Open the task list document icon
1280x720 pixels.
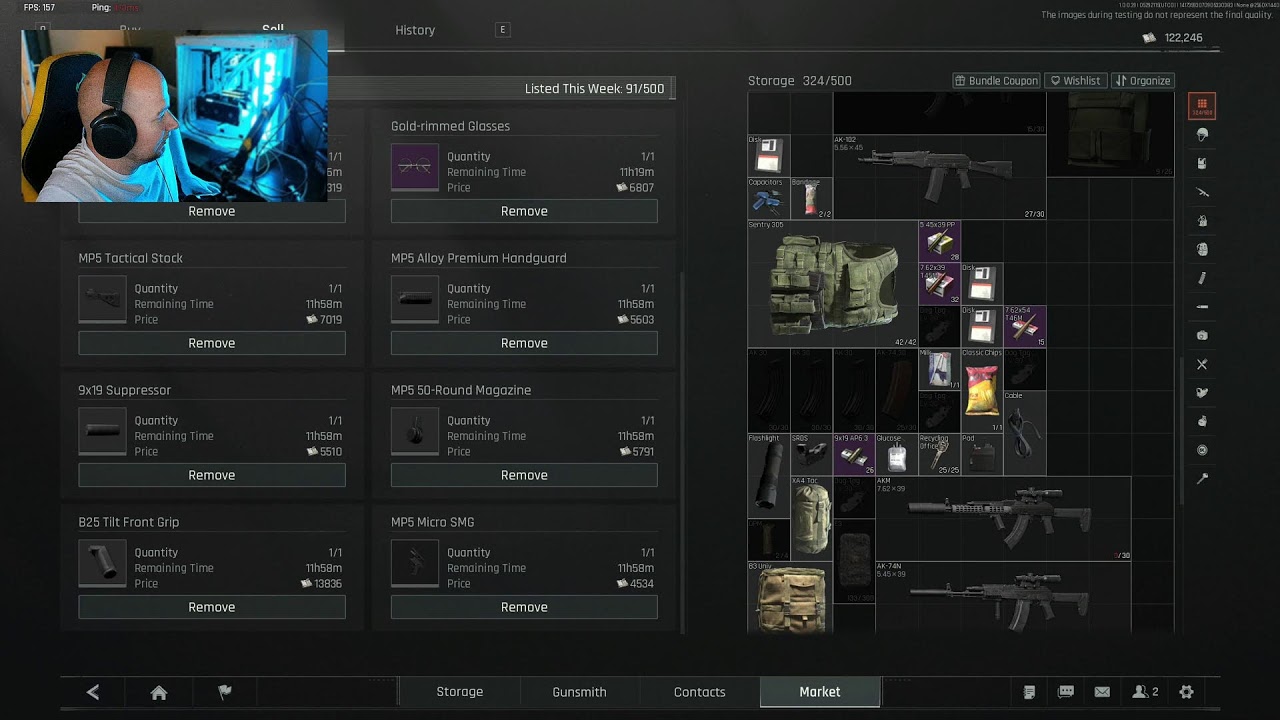1030,692
